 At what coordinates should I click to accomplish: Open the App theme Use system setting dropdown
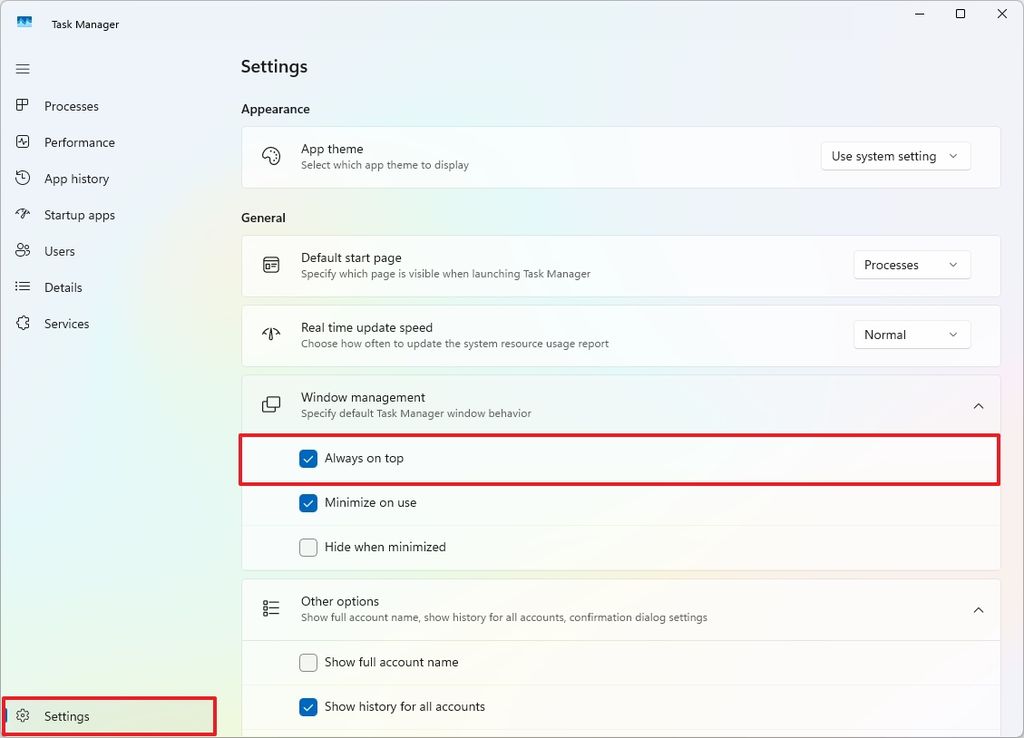tap(895, 156)
